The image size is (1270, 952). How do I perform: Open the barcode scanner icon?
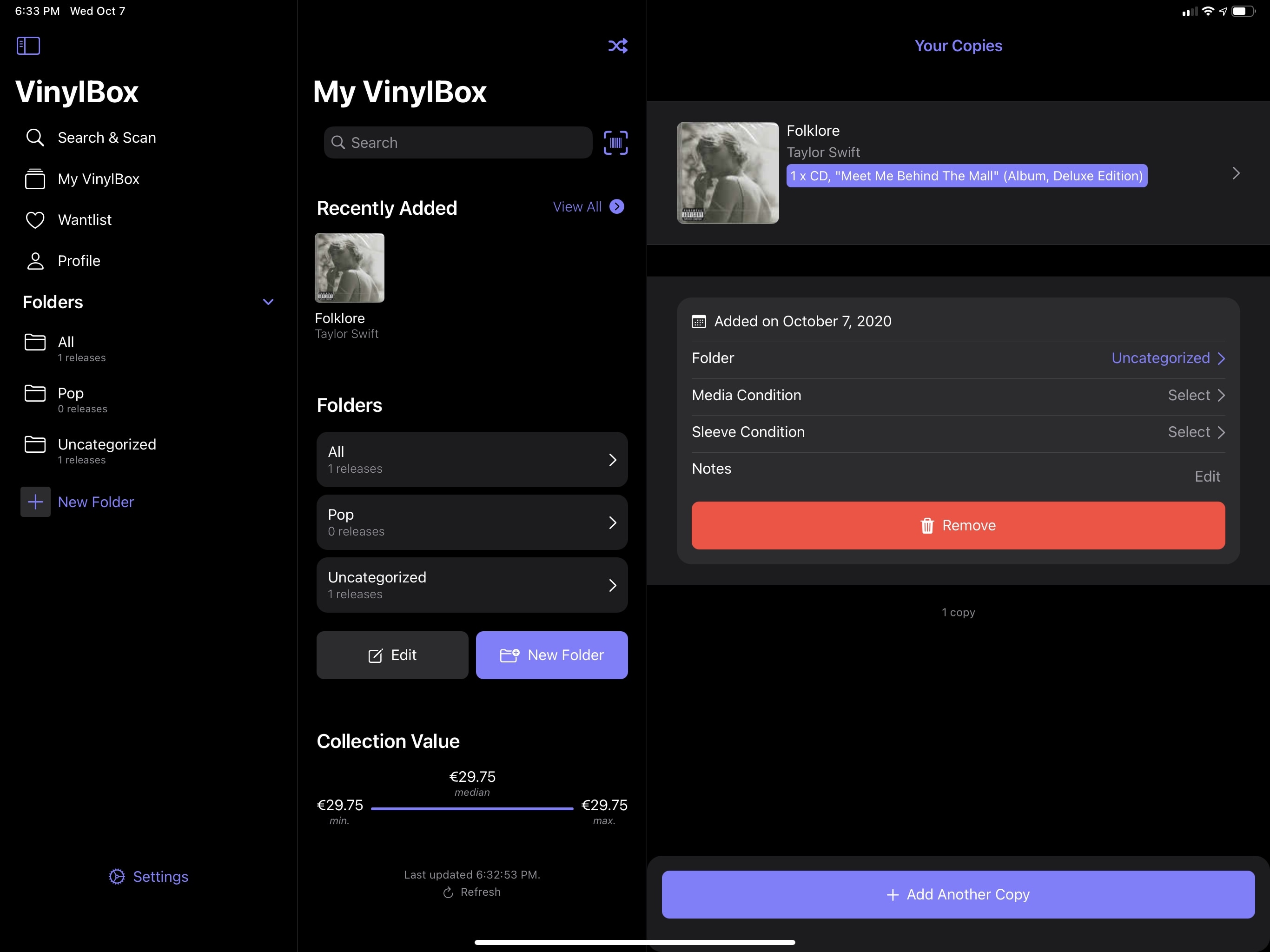(615, 143)
